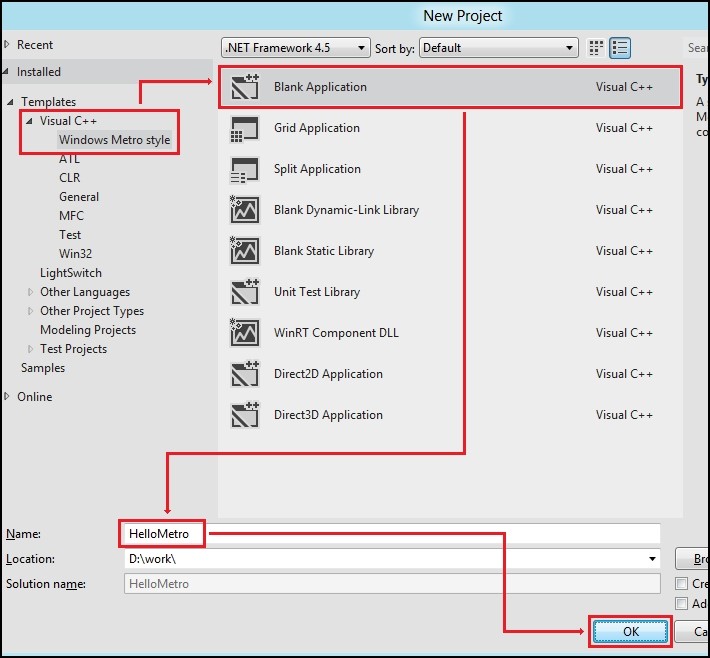The image size is (710, 658).
Task: Expand the Location path dropdown
Action: [652, 560]
